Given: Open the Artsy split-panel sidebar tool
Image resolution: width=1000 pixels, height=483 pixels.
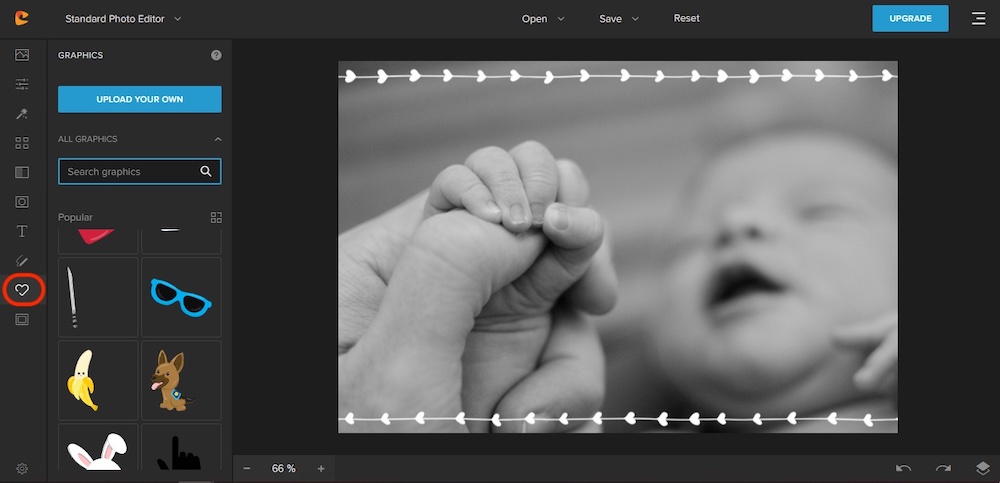Looking at the screenshot, I should 22,172.
